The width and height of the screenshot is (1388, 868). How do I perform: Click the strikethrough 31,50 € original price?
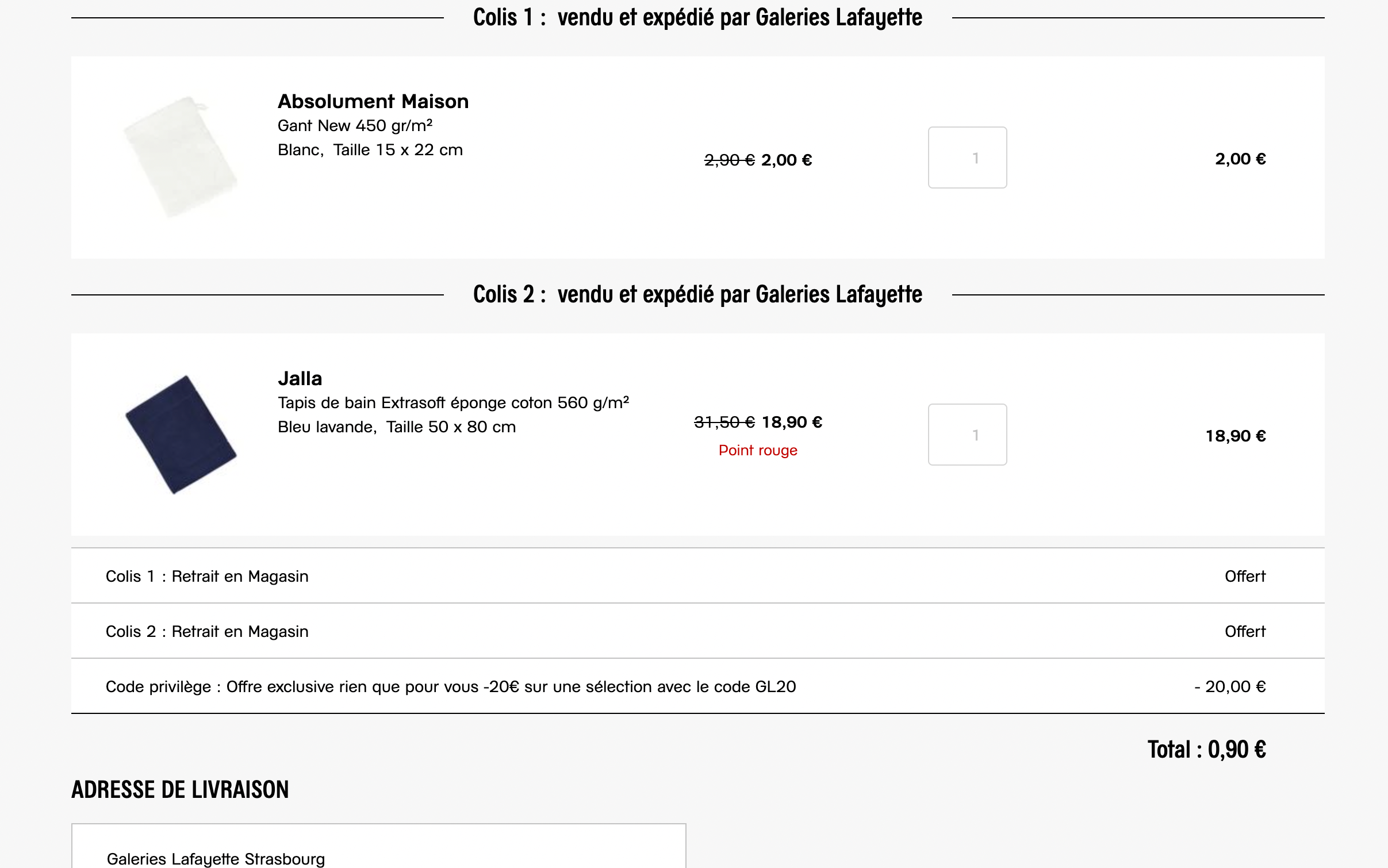pos(724,422)
